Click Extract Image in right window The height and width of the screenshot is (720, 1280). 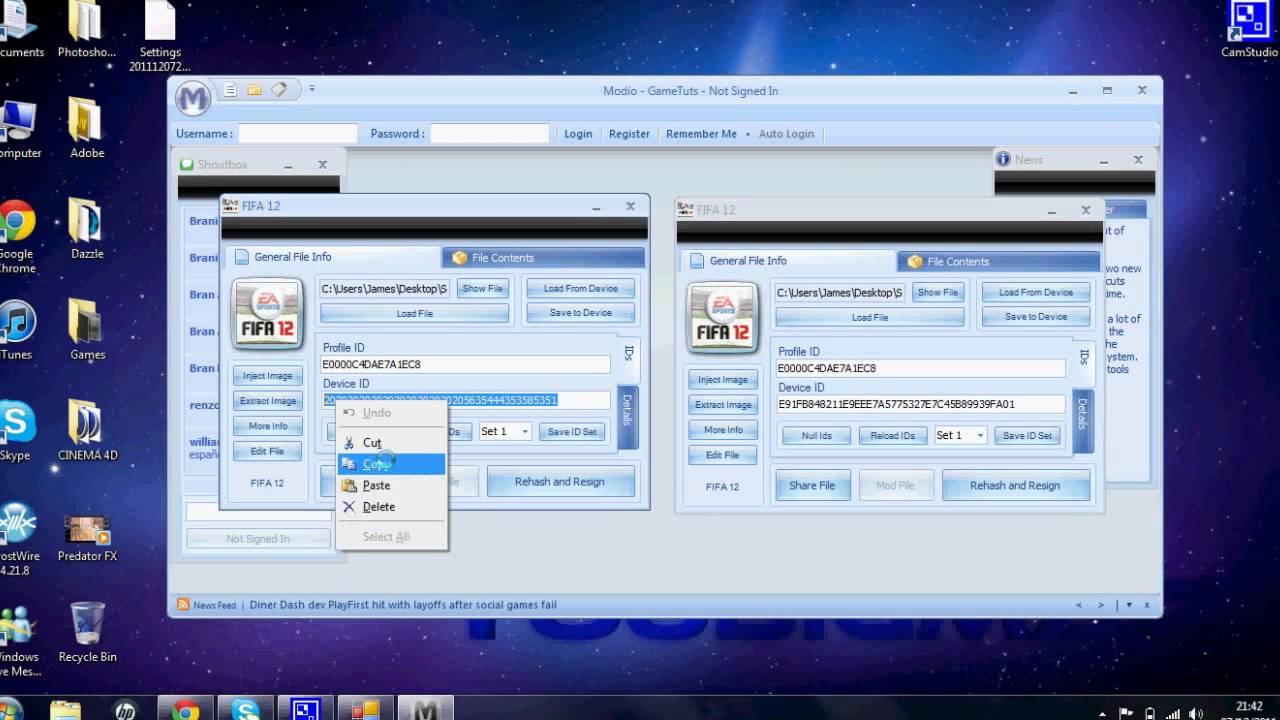pyautogui.click(x=723, y=405)
